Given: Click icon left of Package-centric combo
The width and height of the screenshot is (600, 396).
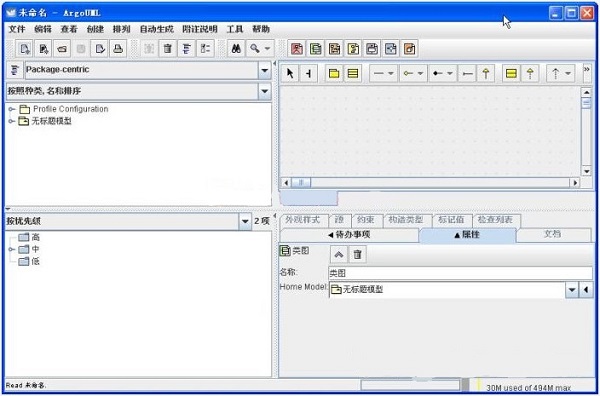Looking at the screenshot, I should click(x=15, y=70).
